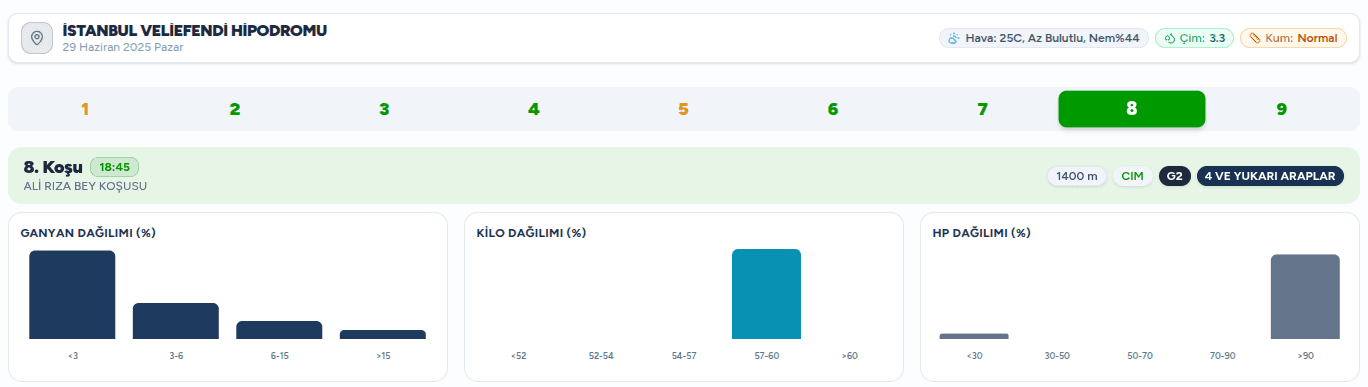This screenshot has height=387, width=1368.
Task: Click the Kum: Normal pill
Action: 1293,38
